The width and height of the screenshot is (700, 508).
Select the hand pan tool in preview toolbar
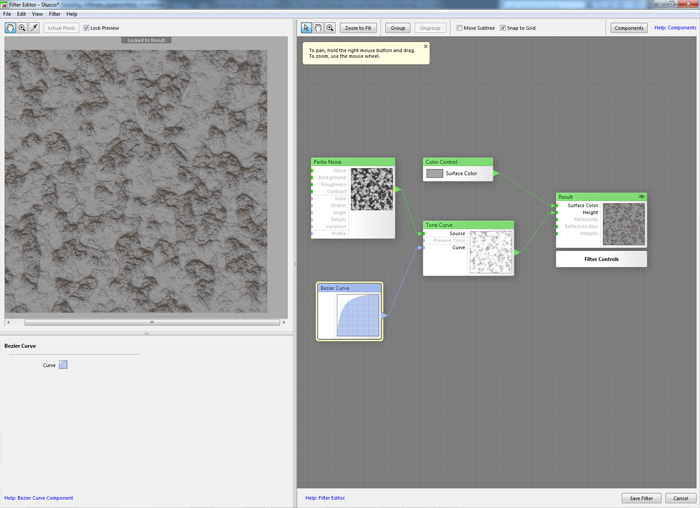[x=10, y=28]
